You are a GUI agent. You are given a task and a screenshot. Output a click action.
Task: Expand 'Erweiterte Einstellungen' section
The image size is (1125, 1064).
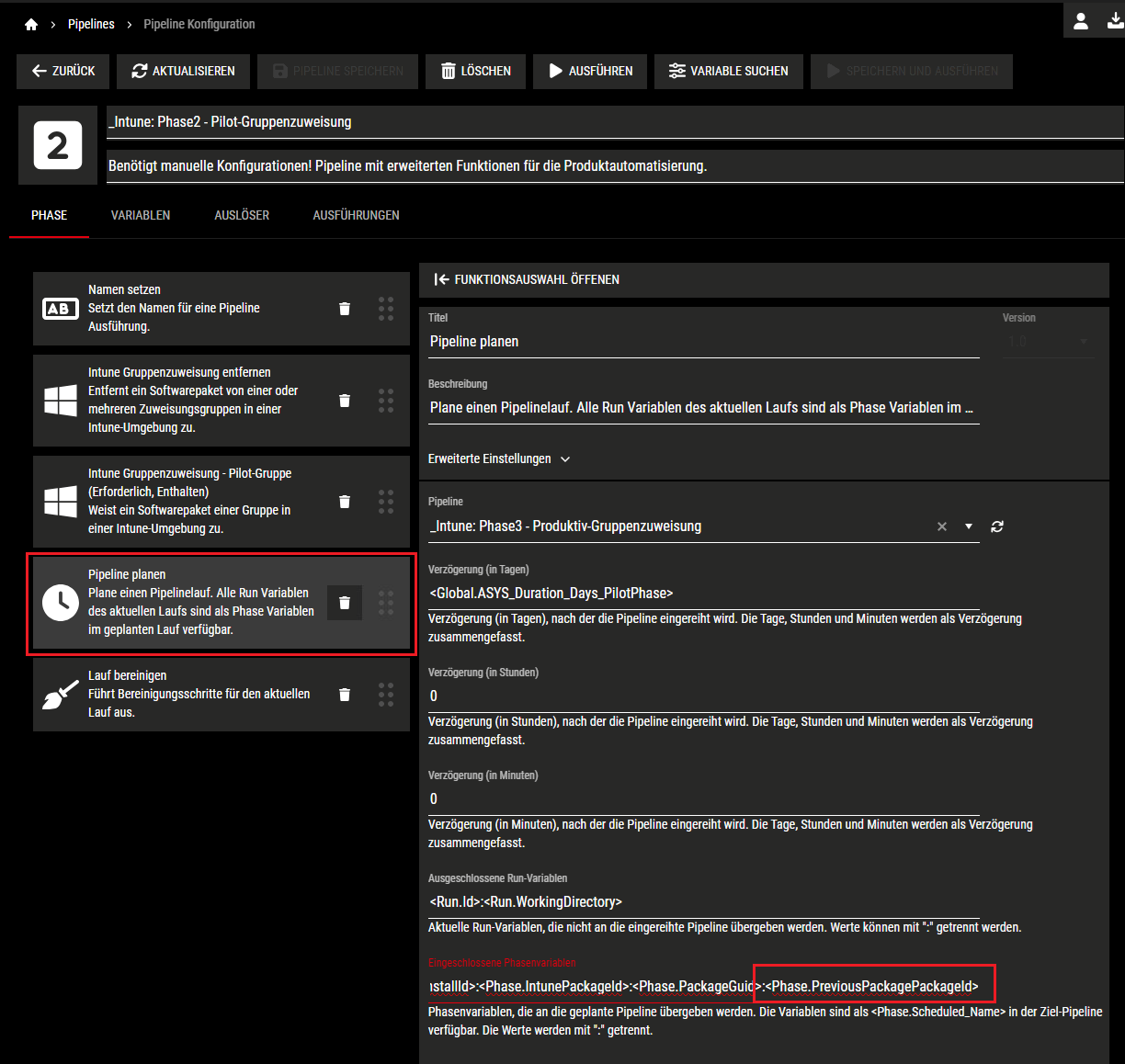tap(499, 458)
